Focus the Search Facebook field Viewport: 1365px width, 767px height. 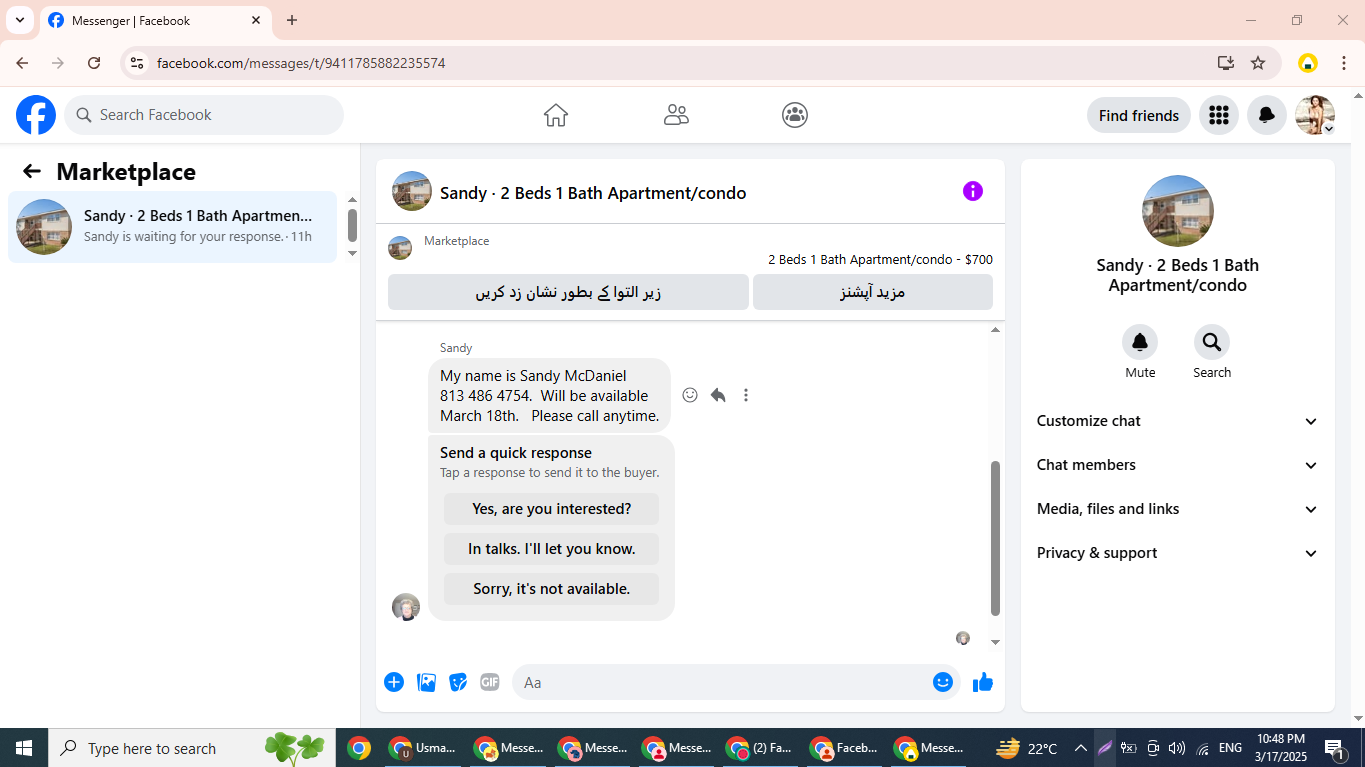204,115
